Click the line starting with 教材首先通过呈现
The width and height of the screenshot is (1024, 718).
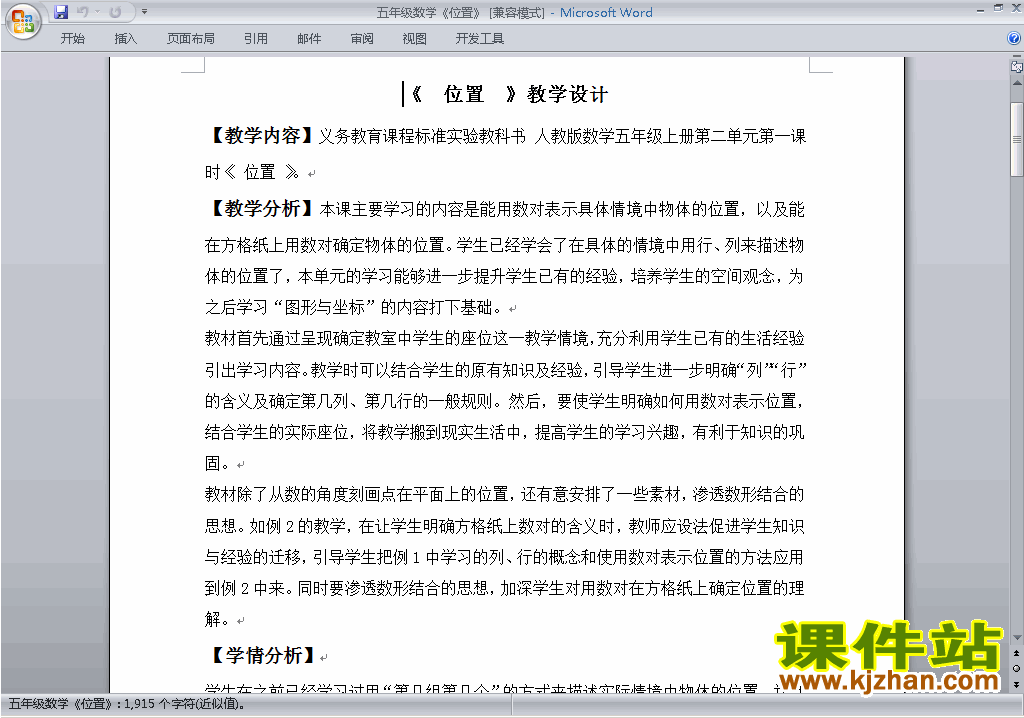505,338
